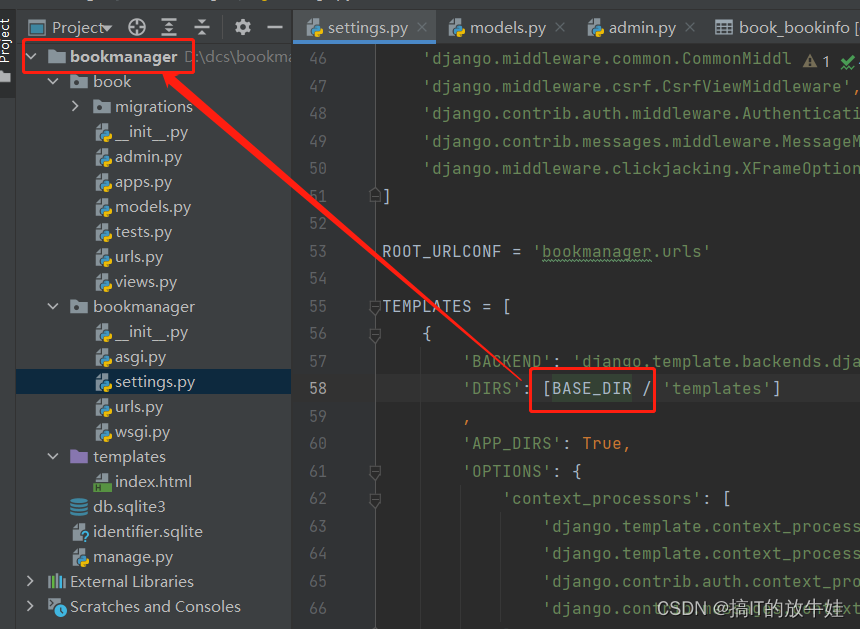The image size is (860, 629).
Task: Select asgi.py in the project tree
Action: tap(140, 357)
